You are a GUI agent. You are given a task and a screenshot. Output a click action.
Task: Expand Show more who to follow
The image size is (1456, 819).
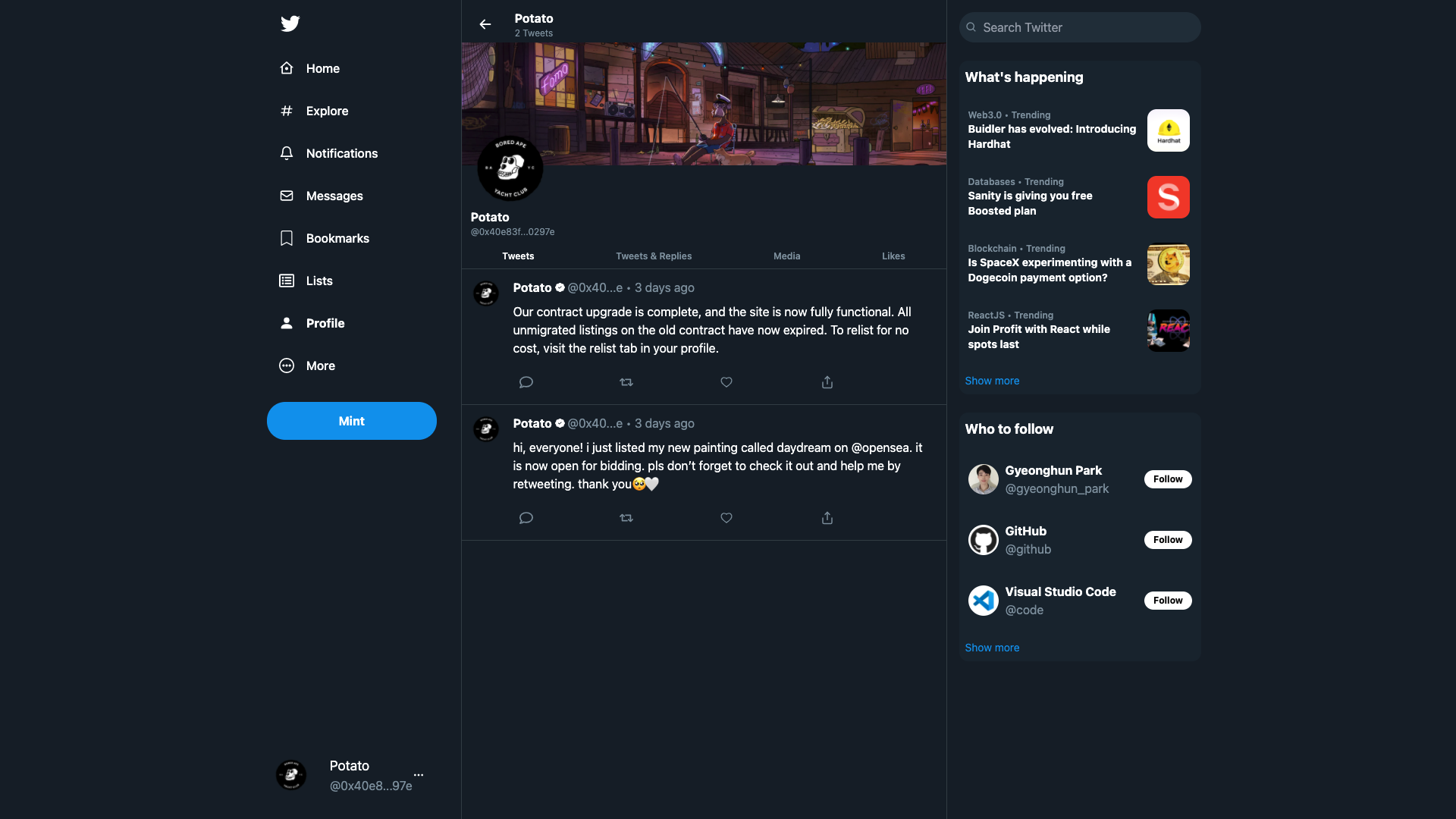coord(992,647)
